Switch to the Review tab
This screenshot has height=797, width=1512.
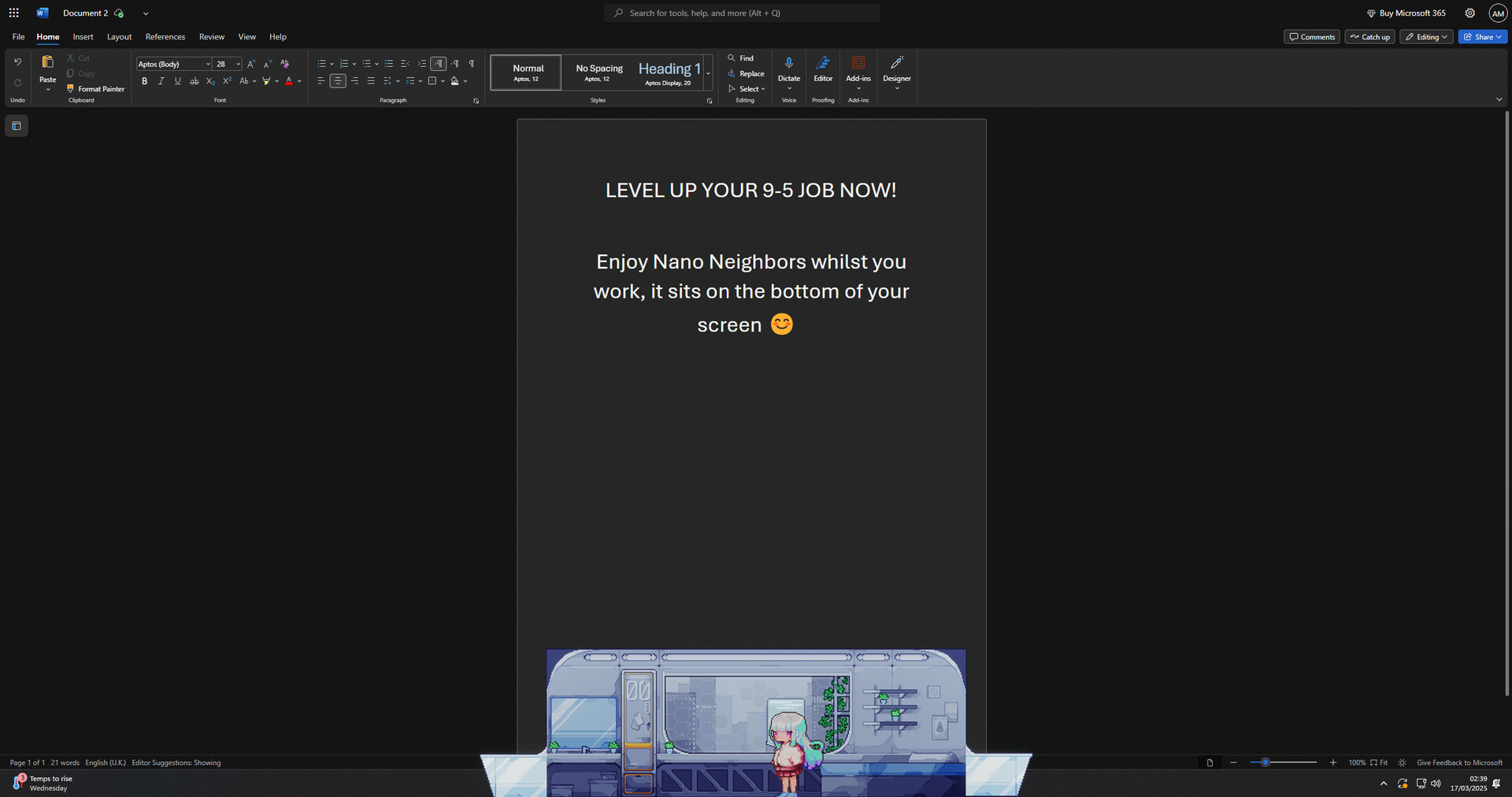pyautogui.click(x=212, y=37)
